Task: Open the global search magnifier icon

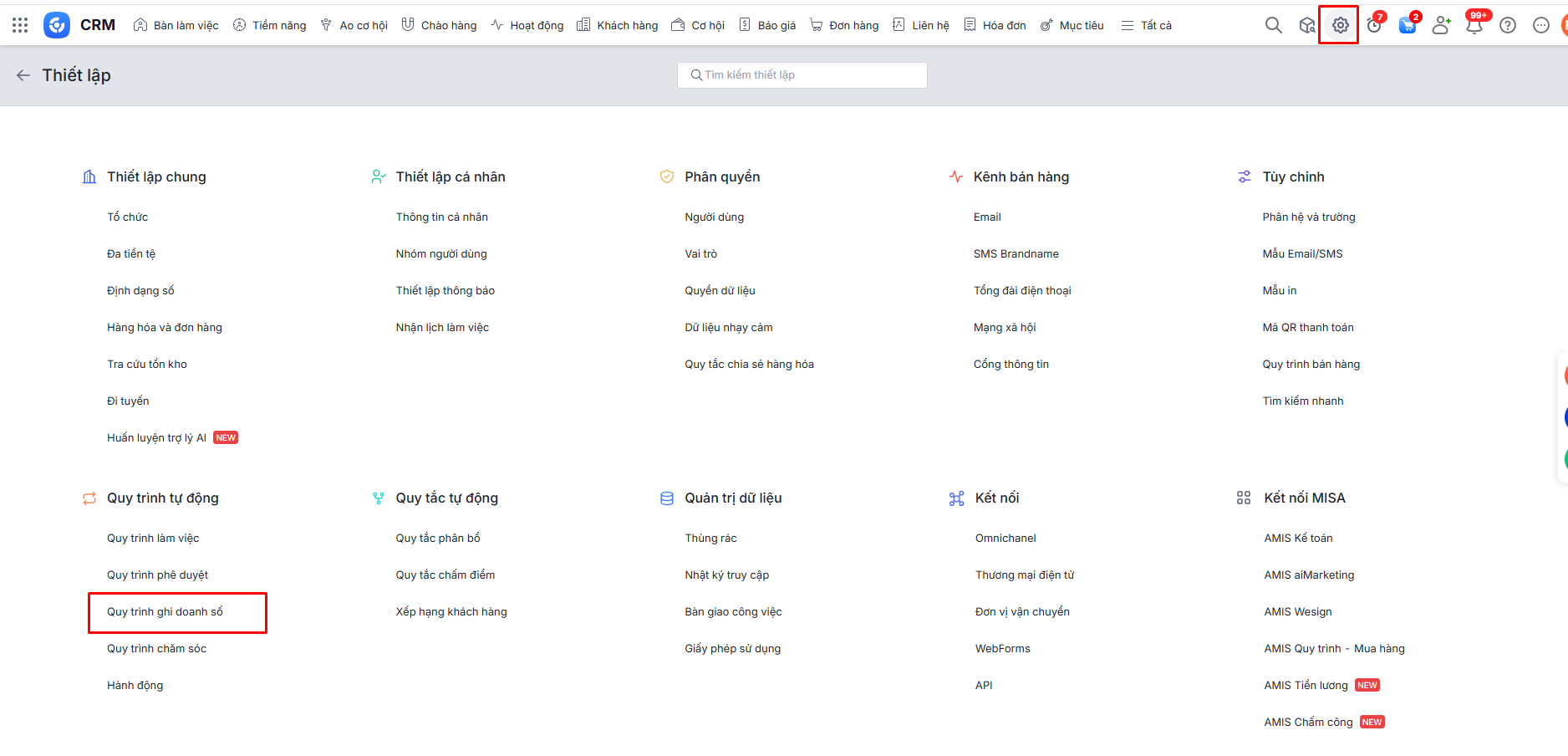Action: tap(1273, 25)
